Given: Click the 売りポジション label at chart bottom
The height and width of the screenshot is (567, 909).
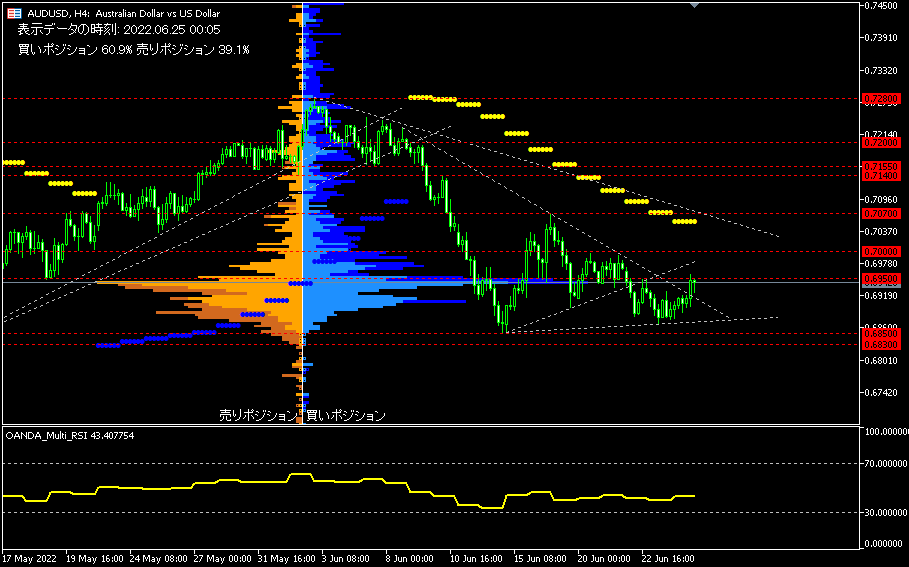Looking at the screenshot, I should 258,415.
